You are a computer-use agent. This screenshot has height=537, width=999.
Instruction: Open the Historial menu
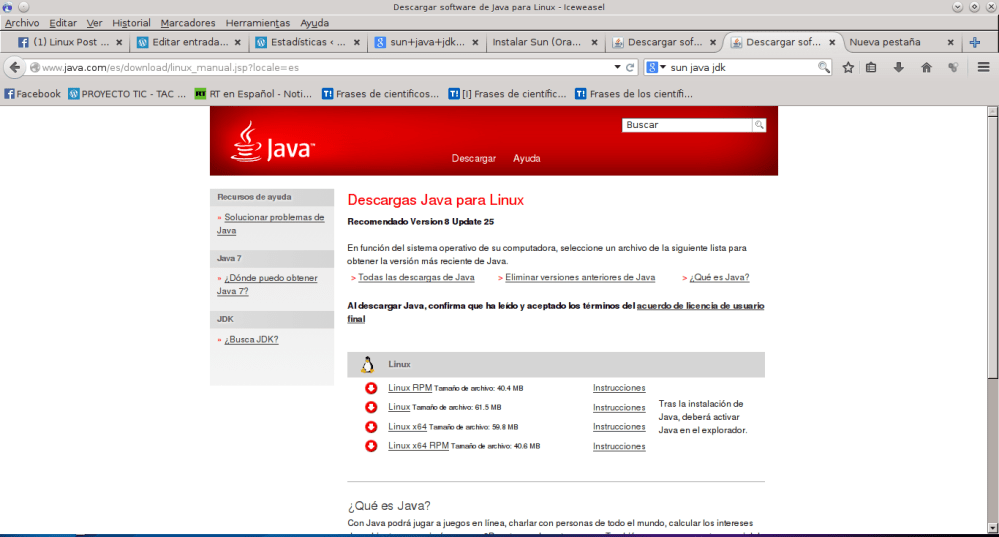click(131, 23)
